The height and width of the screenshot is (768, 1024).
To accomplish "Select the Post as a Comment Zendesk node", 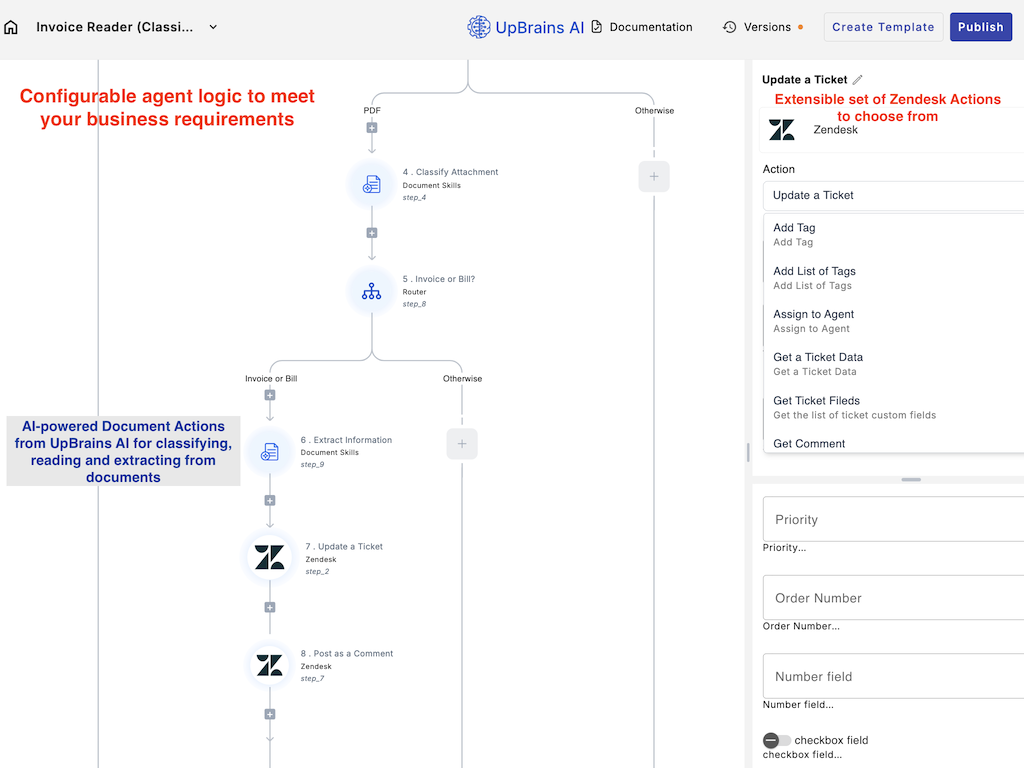I will [268, 665].
